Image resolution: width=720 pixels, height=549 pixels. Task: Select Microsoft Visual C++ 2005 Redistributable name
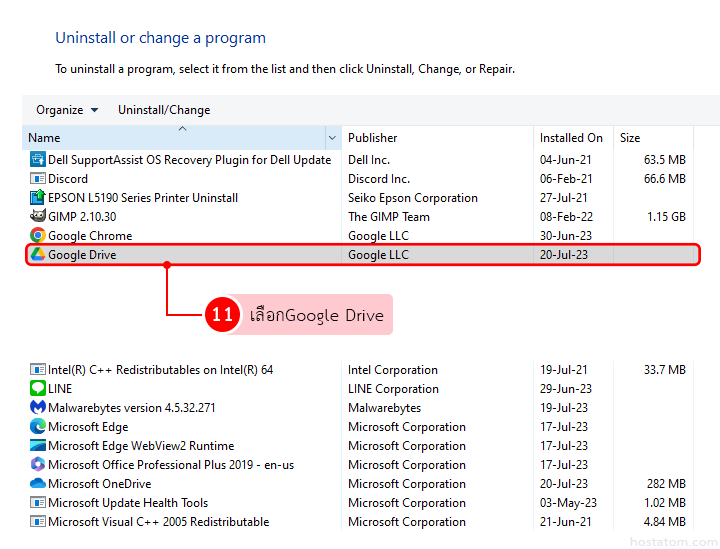pyautogui.click(x=158, y=522)
